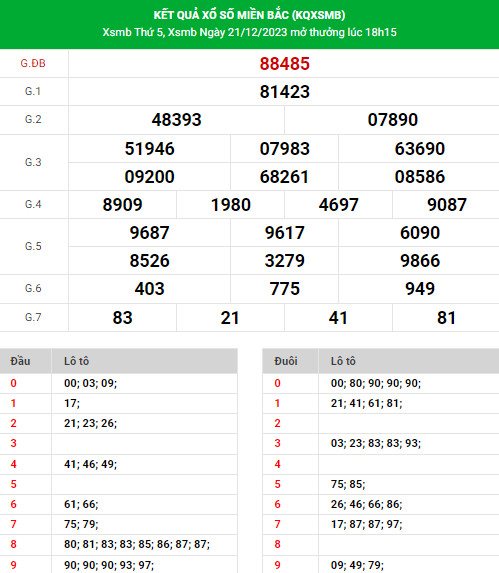Select red head digit 8 row
Viewport: 499px width, 573px height.
[14, 544]
